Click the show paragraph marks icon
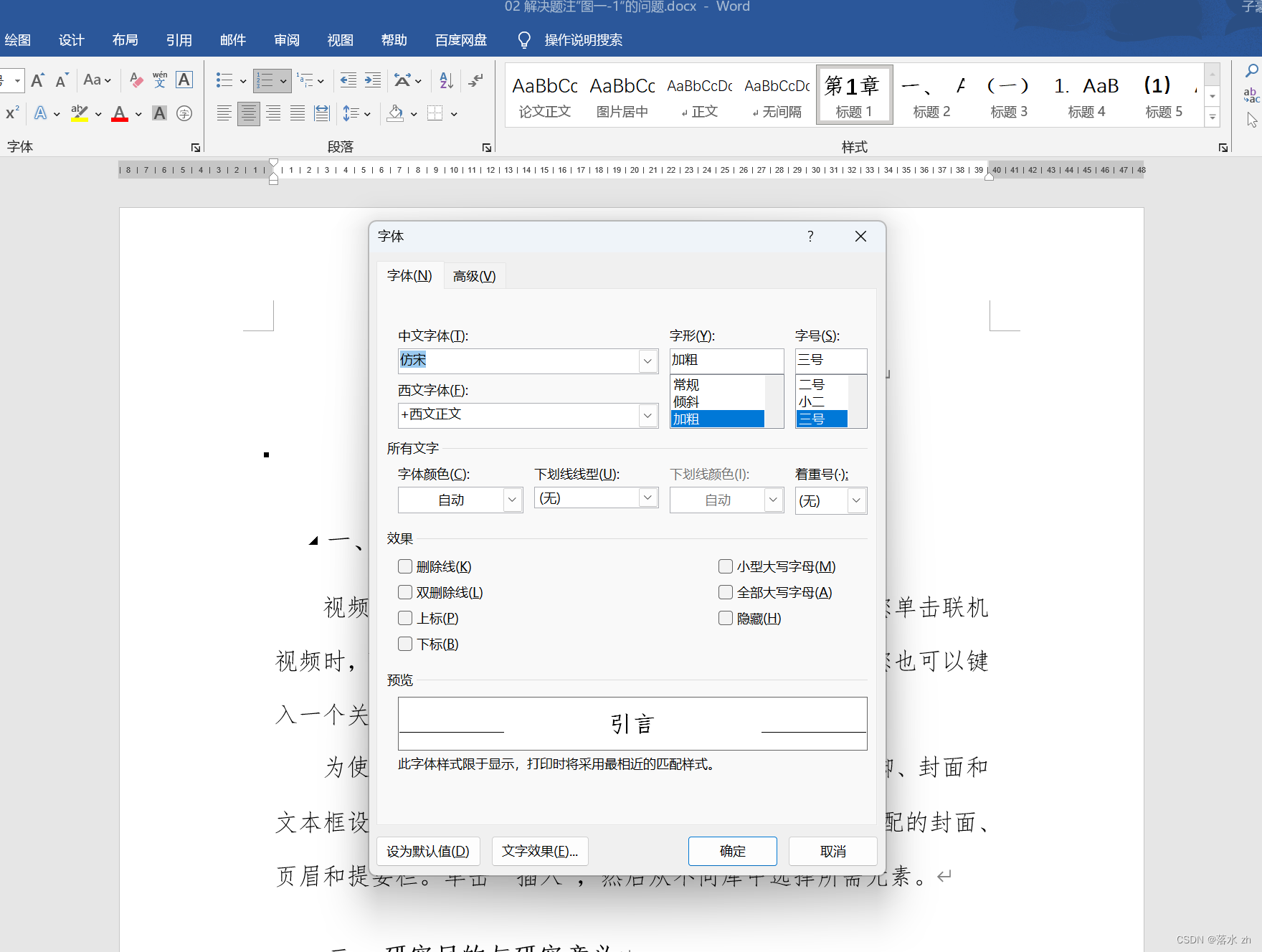The width and height of the screenshot is (1262, 952). point(475,80)
